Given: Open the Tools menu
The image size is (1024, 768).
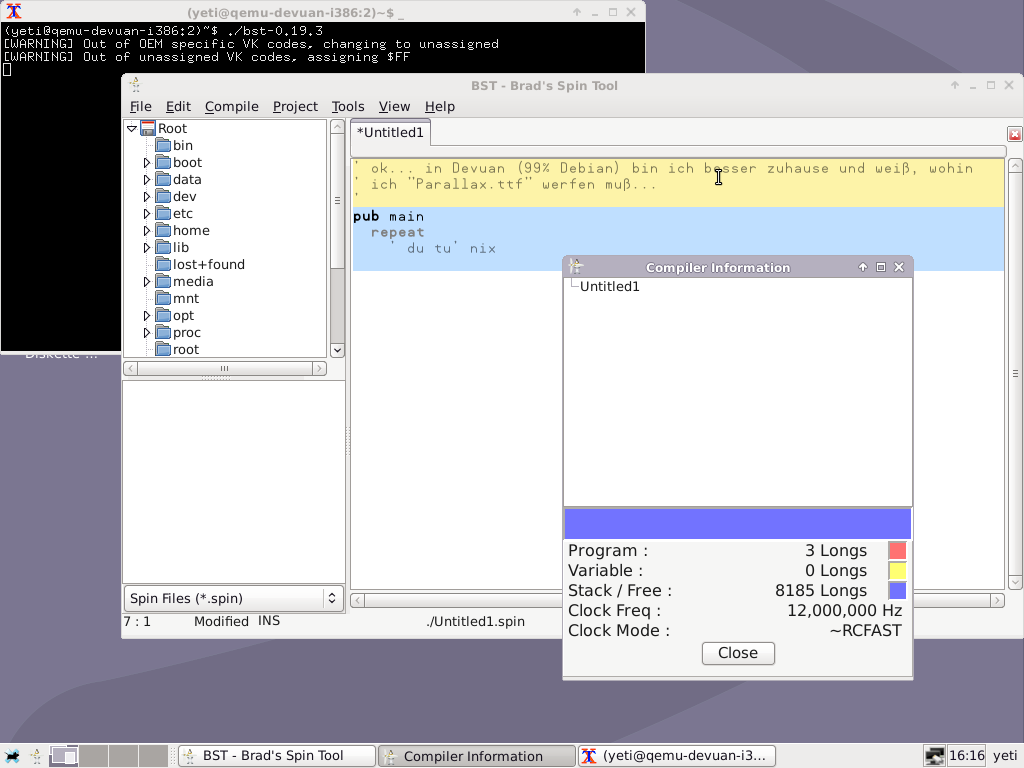Looking at the screenshot, I should coord(348,106).
